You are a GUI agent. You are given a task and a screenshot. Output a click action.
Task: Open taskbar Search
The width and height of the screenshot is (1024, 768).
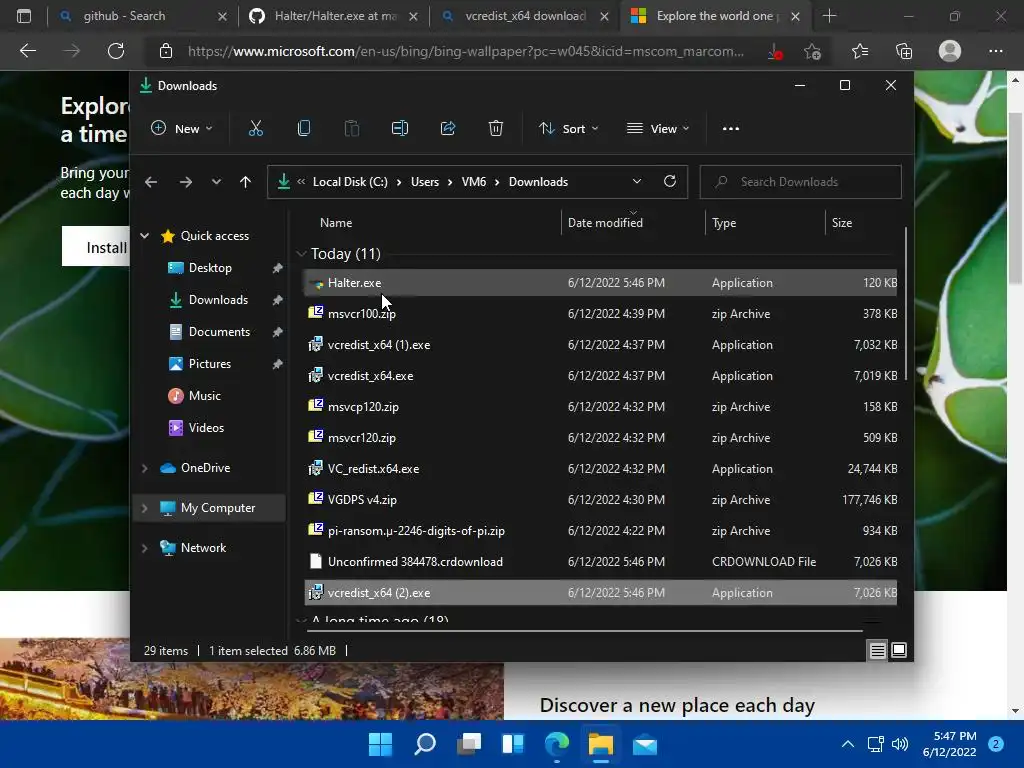click(424, 744)
